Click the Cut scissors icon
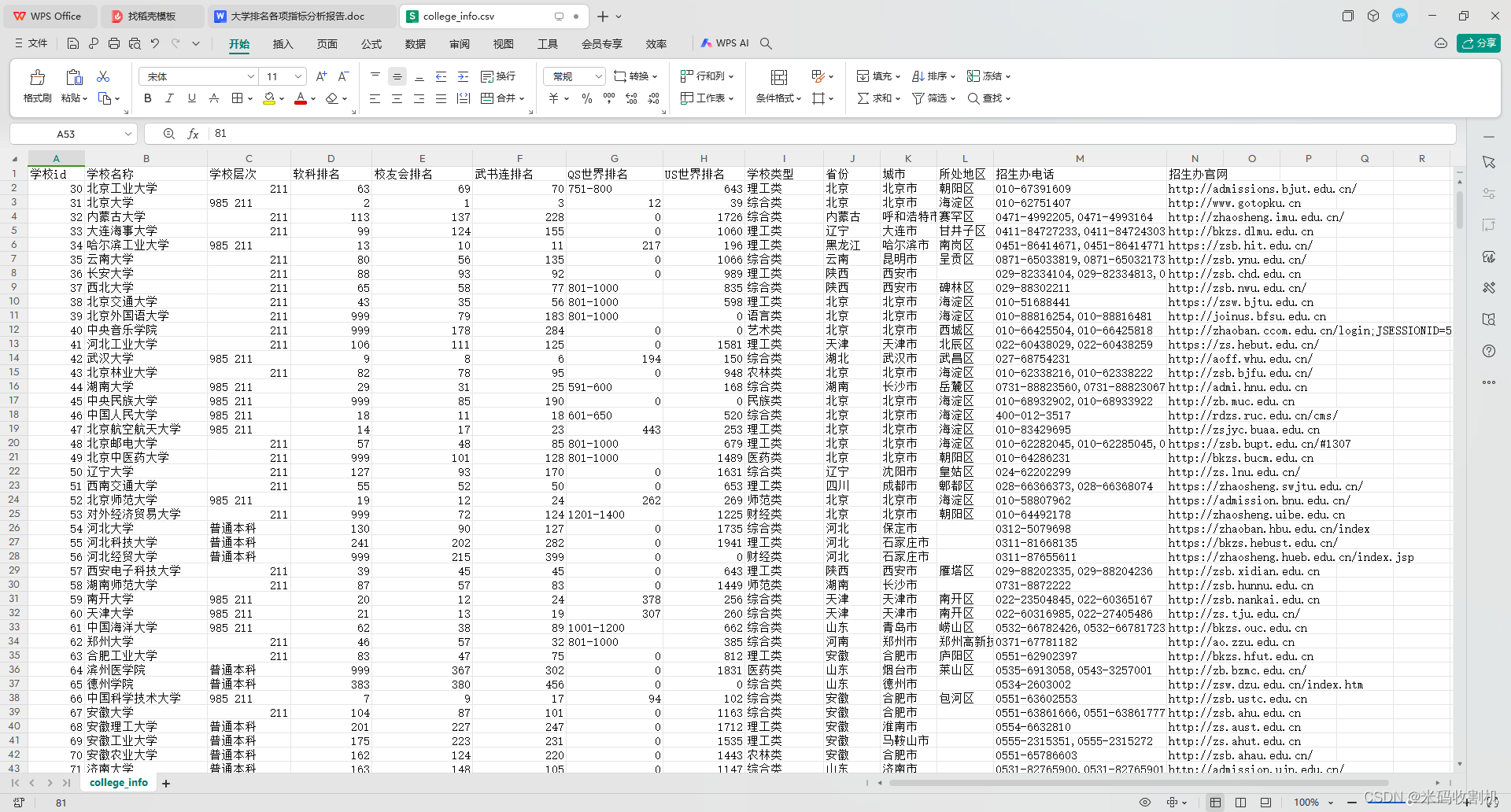Screen dimensions: 1511x812 click(x=103, y=76)
